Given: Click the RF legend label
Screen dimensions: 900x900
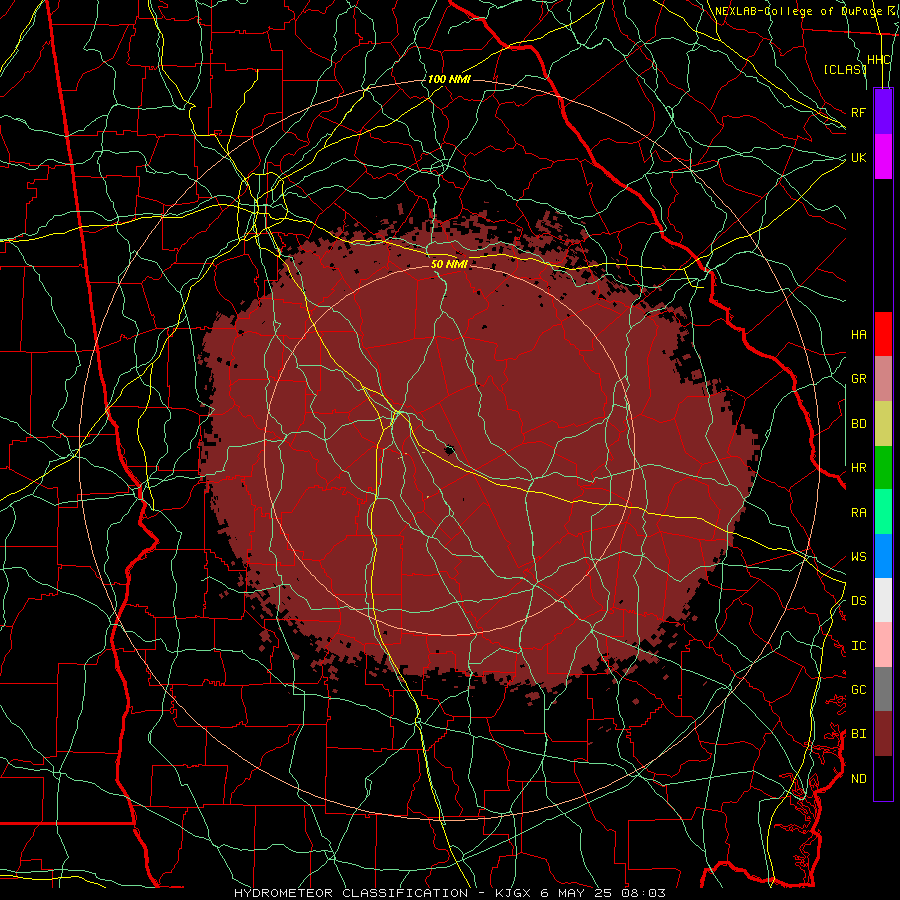Looking at the screenshot, I should [859, 112].
